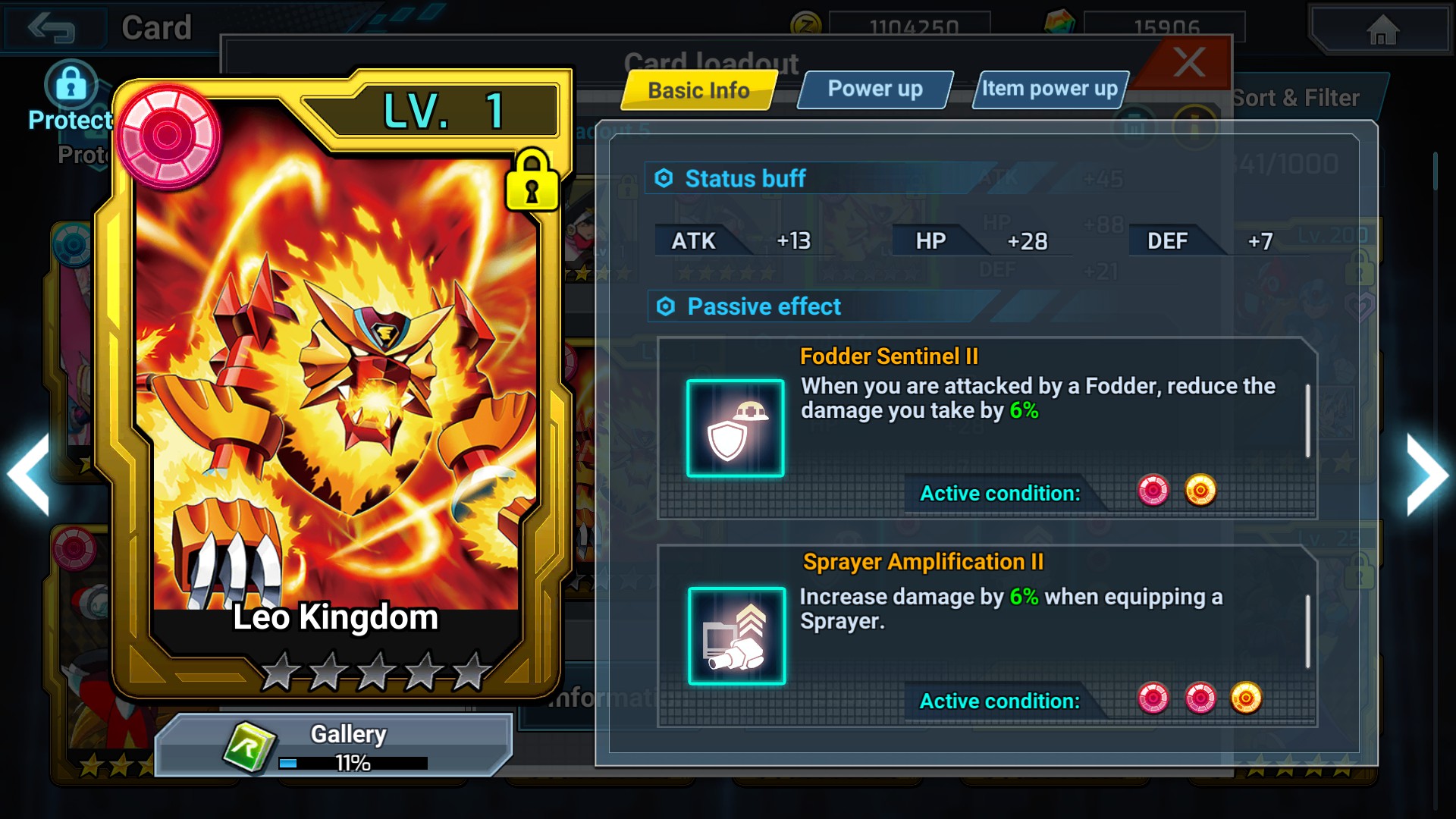Switch to the Item power up tab

click(x=1050, y=89)
